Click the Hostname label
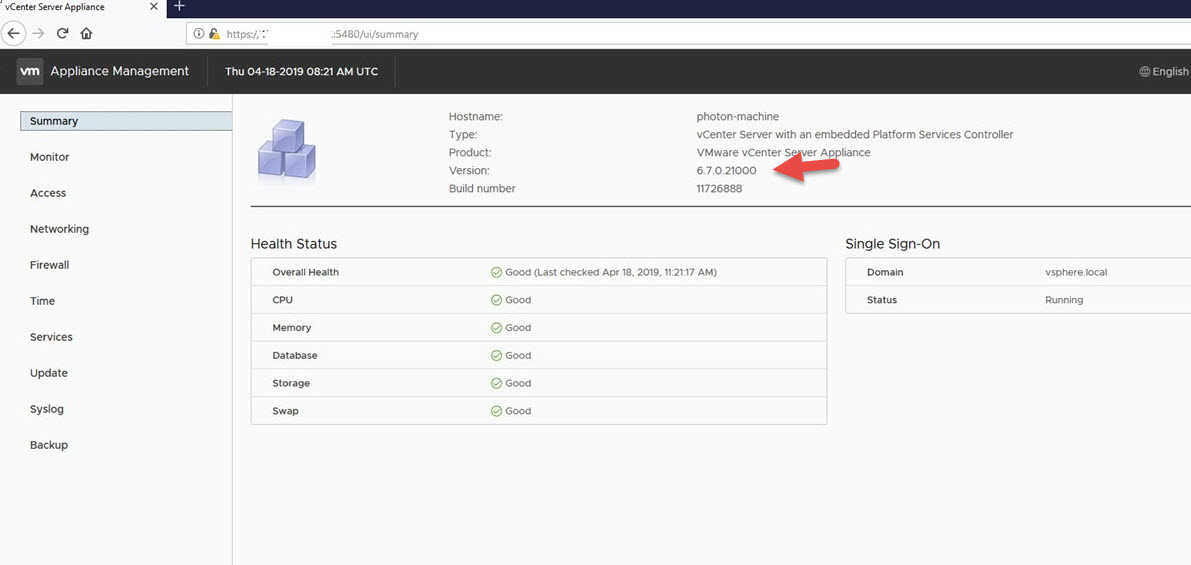Image resolution: width=1191 pixels, height=565 pixels. click(x=476, y=116)
